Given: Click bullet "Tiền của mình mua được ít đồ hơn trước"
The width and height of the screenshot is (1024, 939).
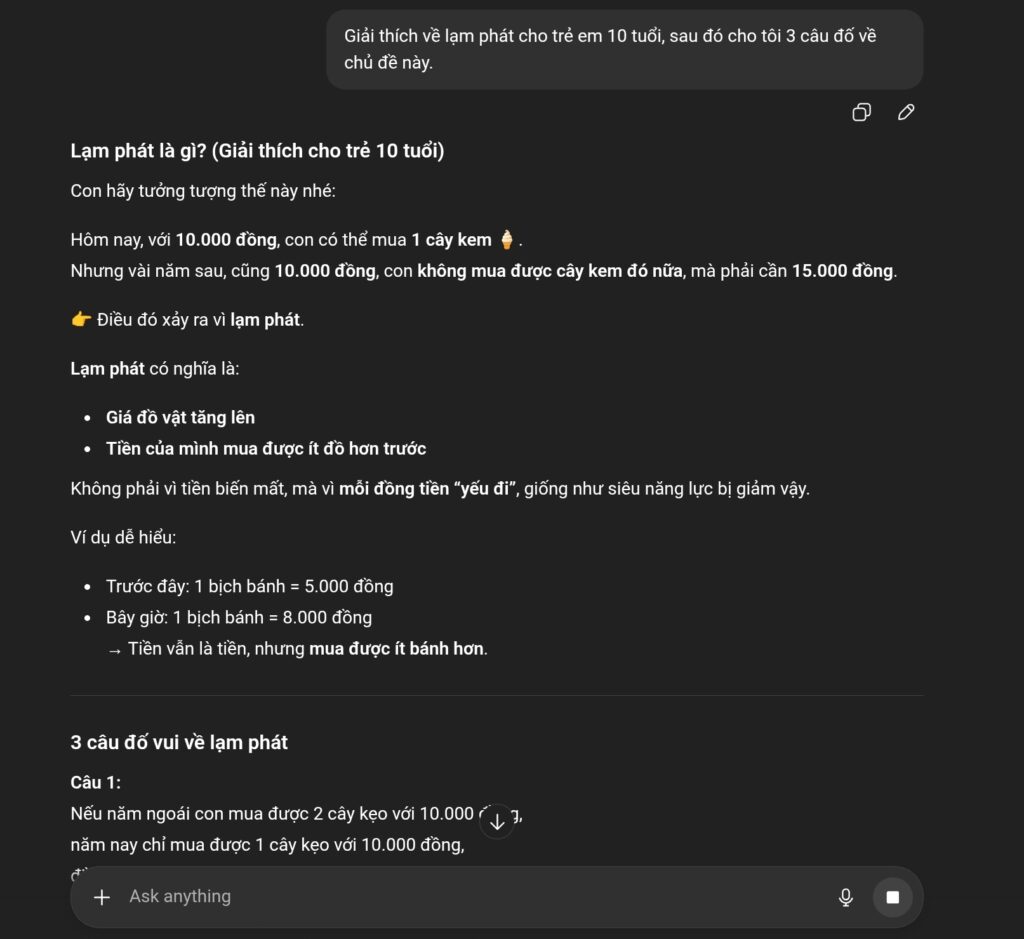Looking at the screenshot, I should click(266, 448).
